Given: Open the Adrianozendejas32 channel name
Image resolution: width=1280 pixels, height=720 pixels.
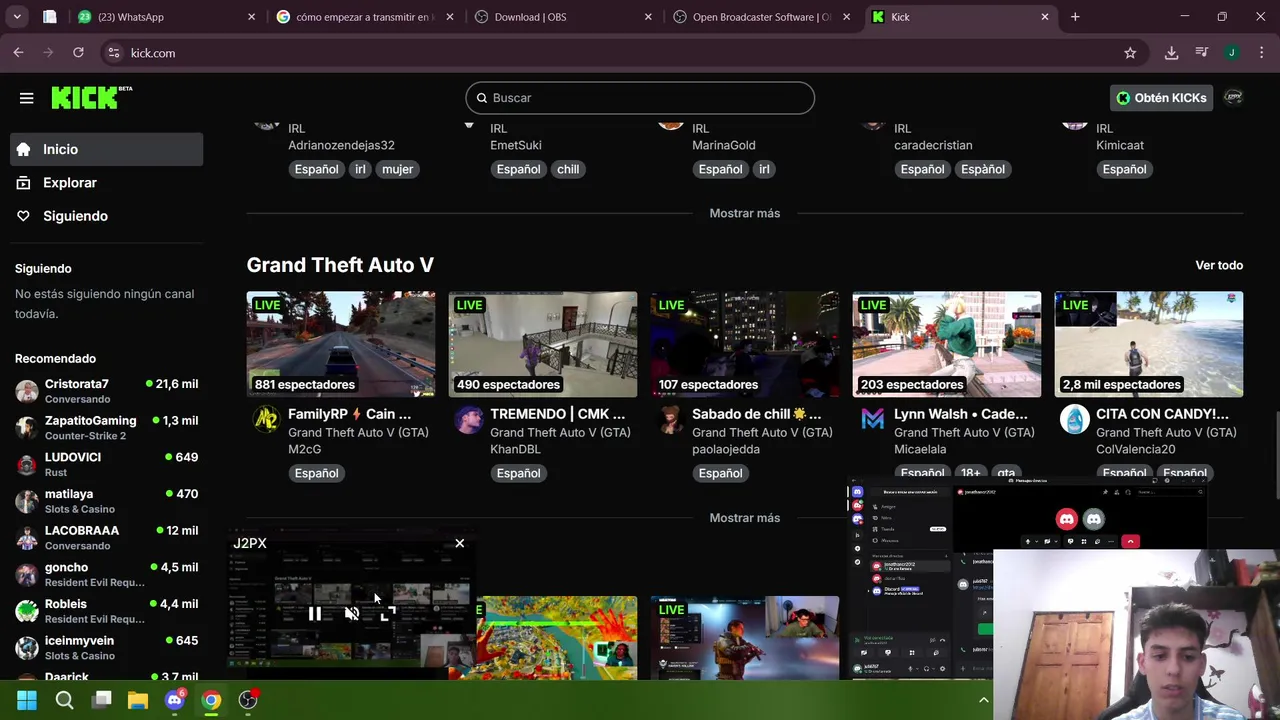Looking at the screenshot, I should tap(341, 145).
